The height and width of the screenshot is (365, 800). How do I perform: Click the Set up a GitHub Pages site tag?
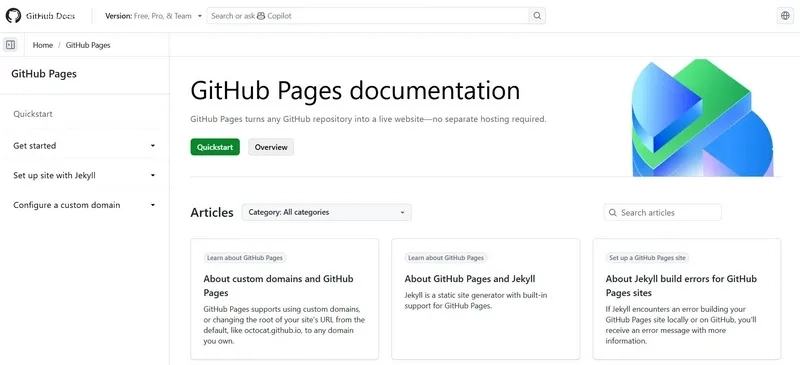click(x=647, y=258)
